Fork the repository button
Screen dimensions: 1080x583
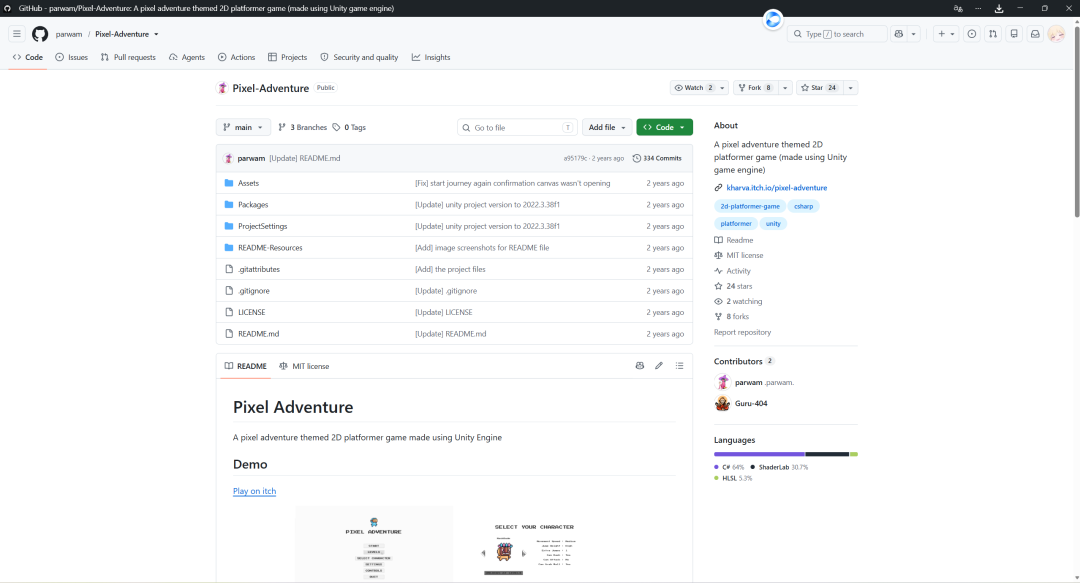click(x=756, y=88)
